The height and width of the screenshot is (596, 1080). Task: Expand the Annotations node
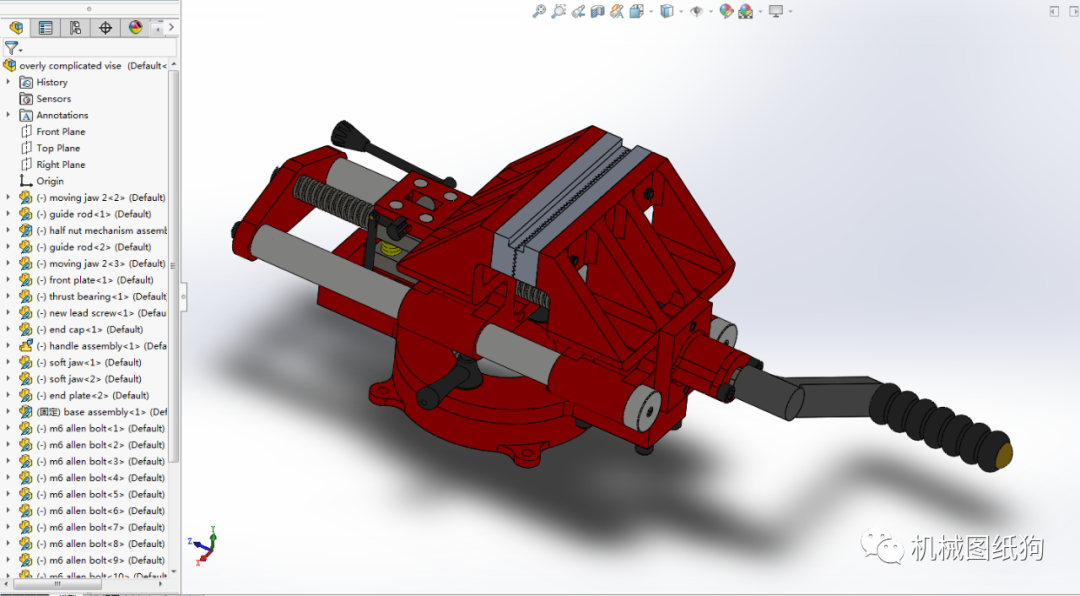coord(9,115)
